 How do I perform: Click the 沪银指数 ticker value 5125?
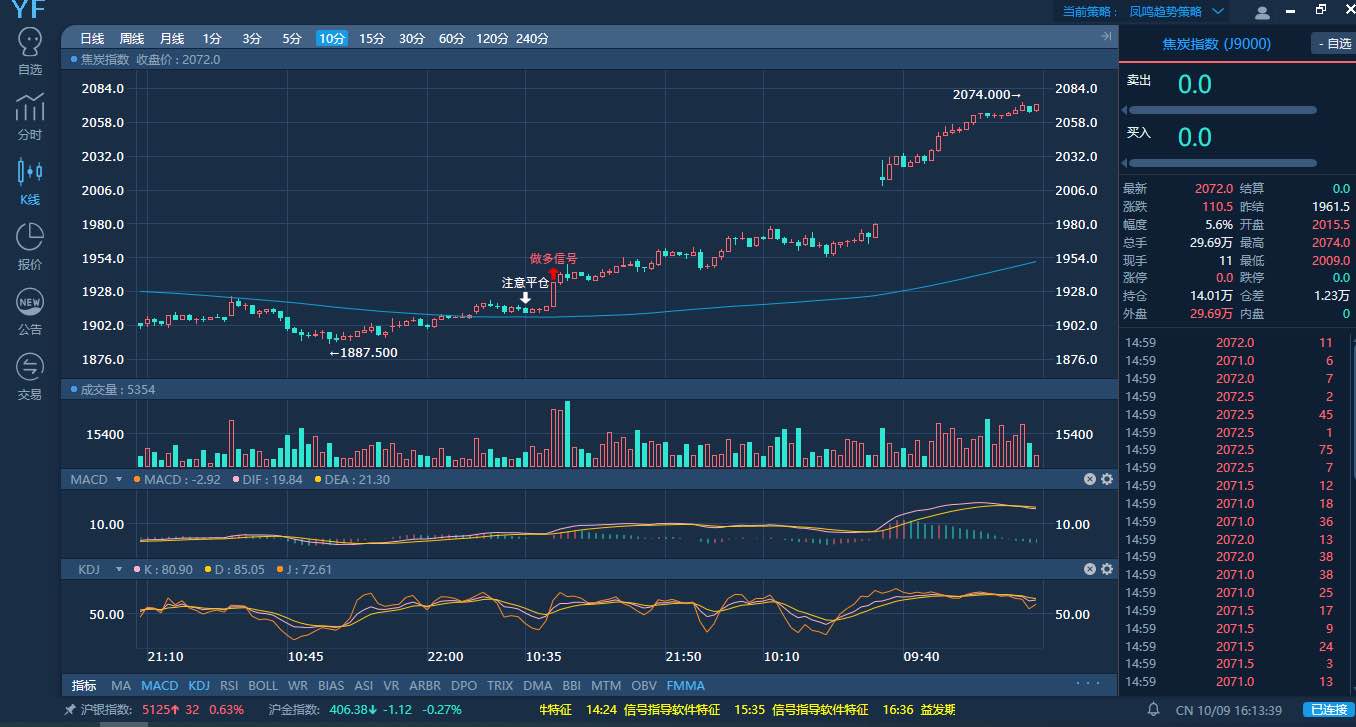[157, 710]
